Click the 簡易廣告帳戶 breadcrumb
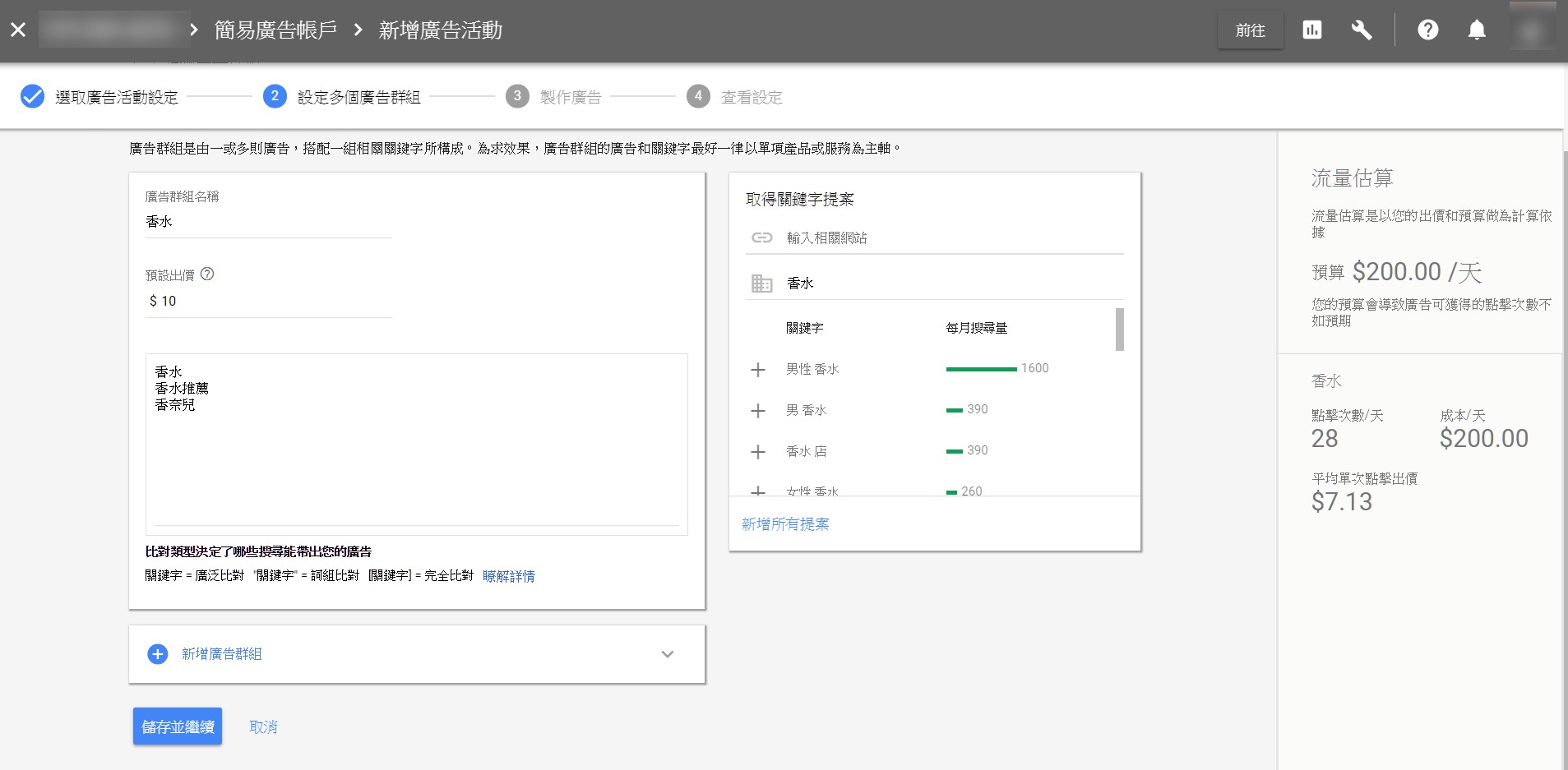This screenshot has width=1568, height=770. pyautogui.click(x=275, y=30)
